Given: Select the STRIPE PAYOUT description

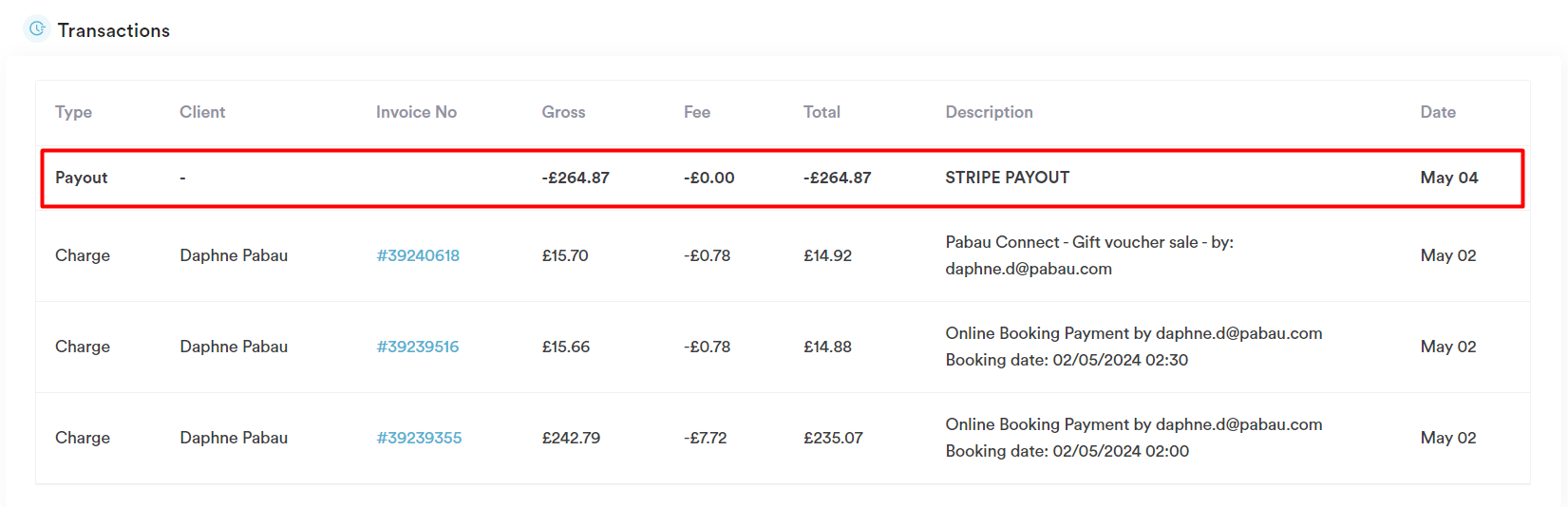Looking at the screenshot, I should pos(1008,178).
